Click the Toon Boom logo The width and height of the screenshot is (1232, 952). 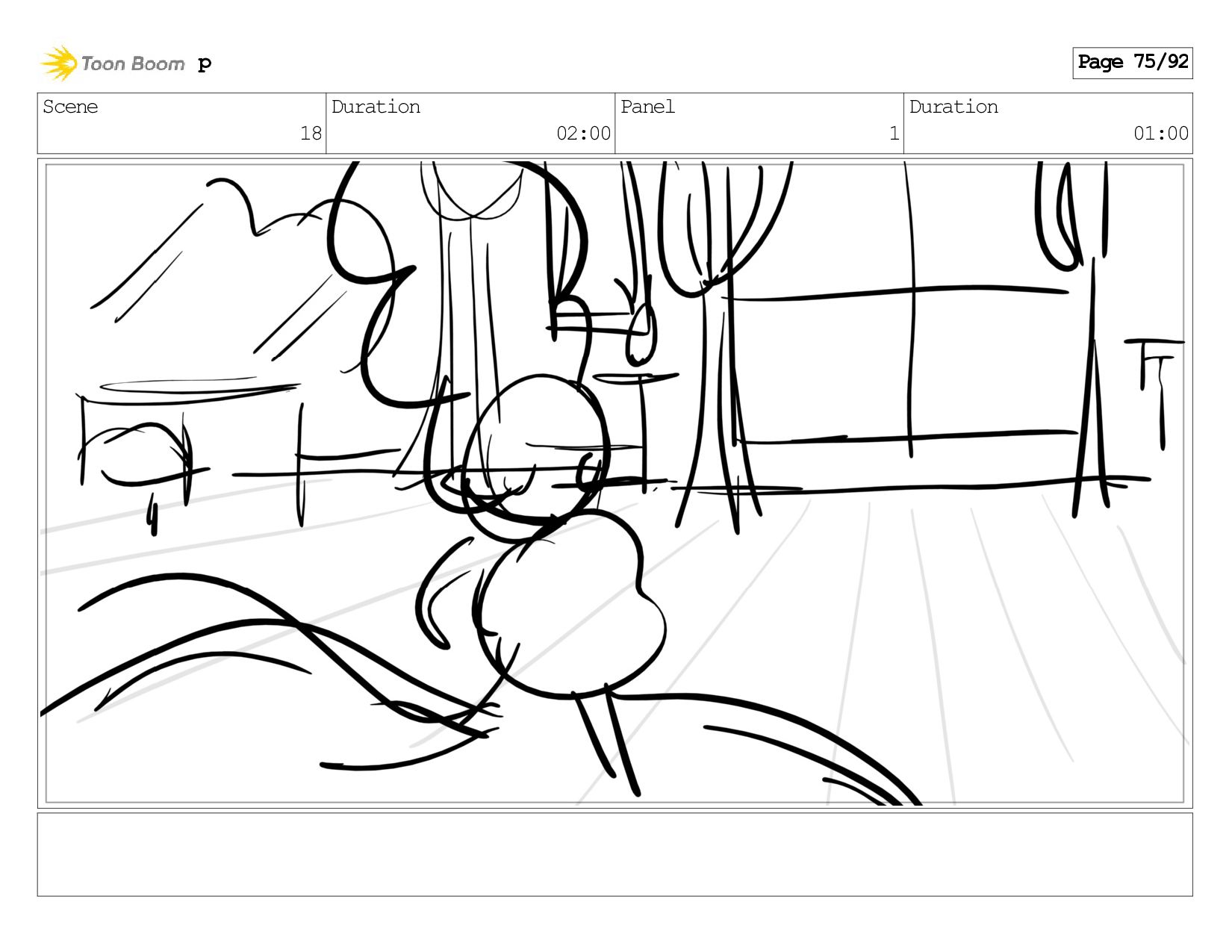[112, 63]
